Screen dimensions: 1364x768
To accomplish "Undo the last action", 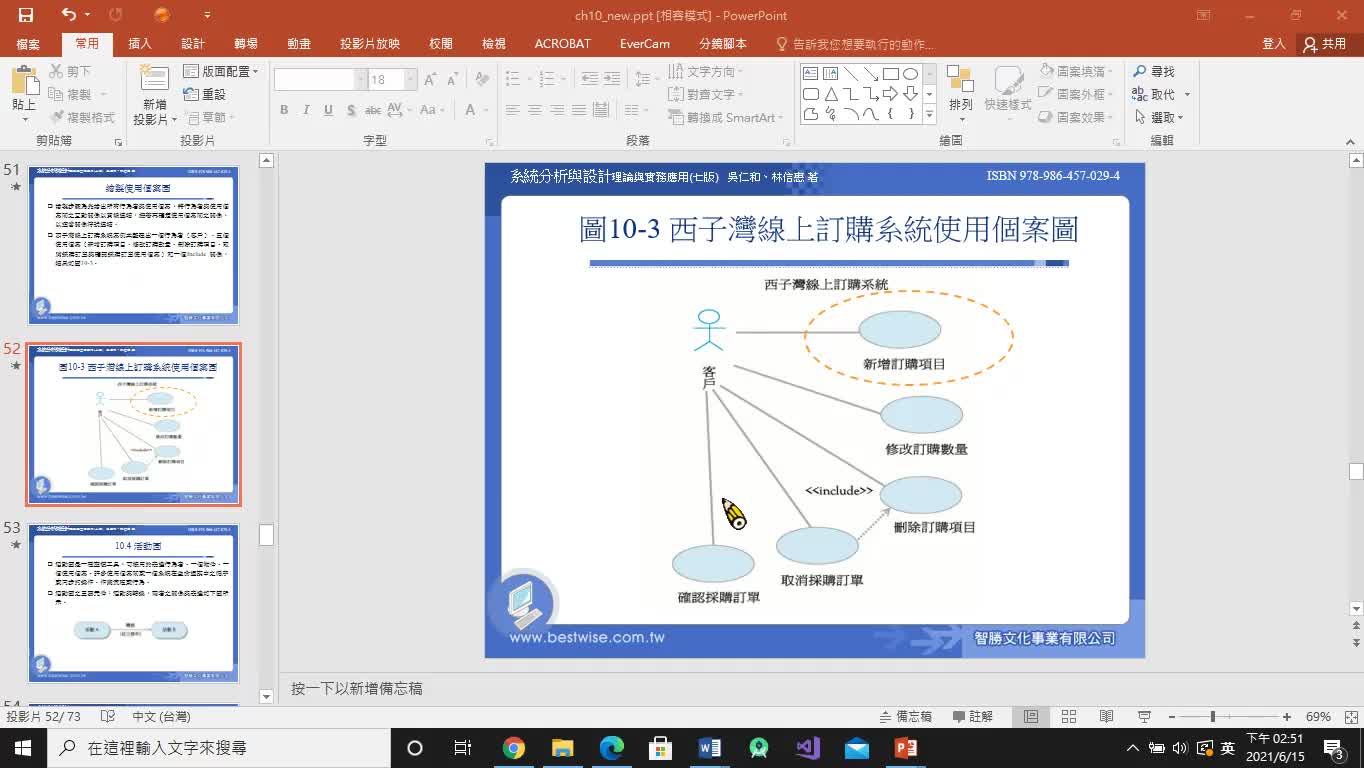I will [69, 15].
